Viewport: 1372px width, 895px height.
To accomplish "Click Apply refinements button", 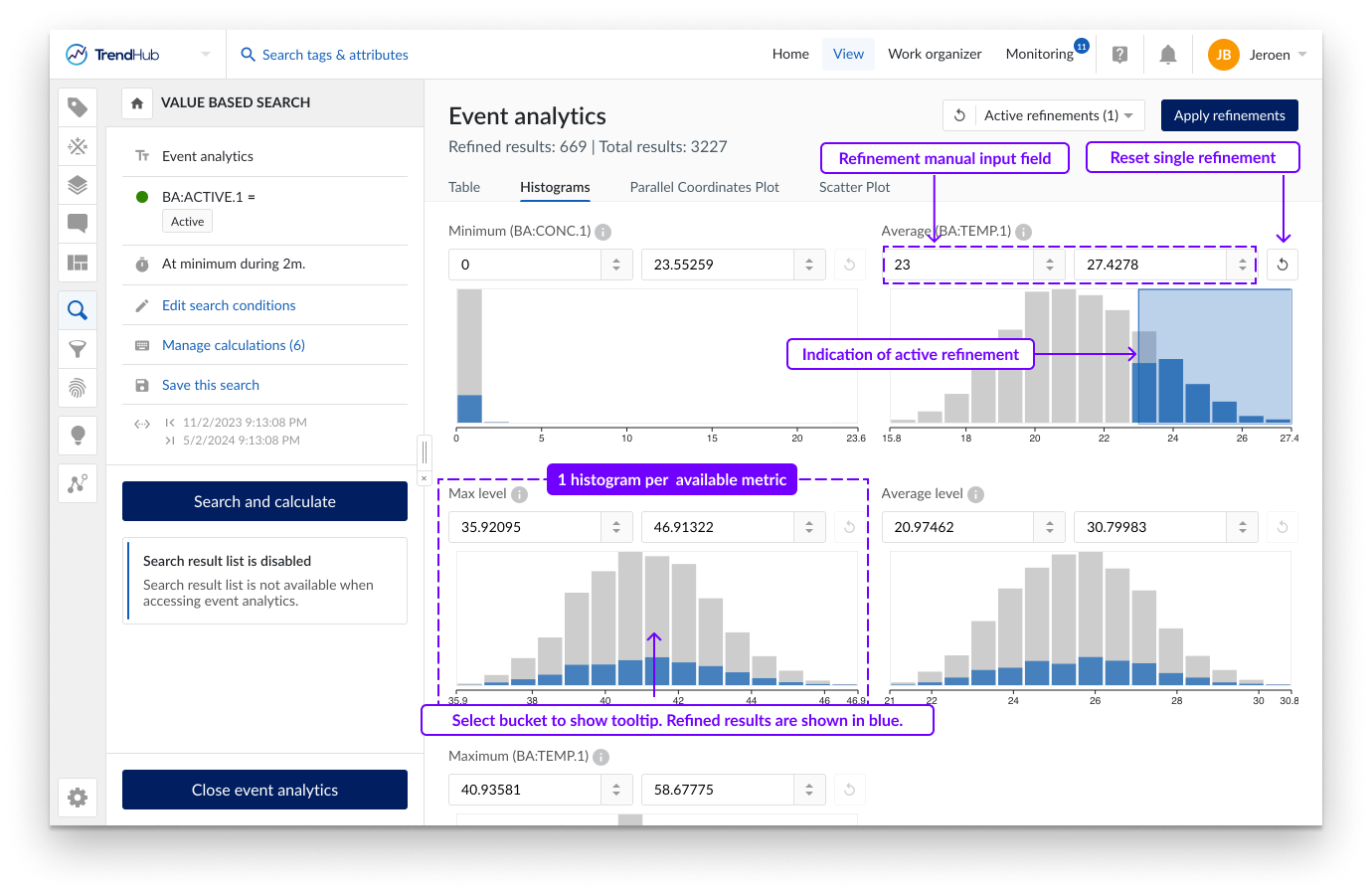I will tap(1229, 115).
